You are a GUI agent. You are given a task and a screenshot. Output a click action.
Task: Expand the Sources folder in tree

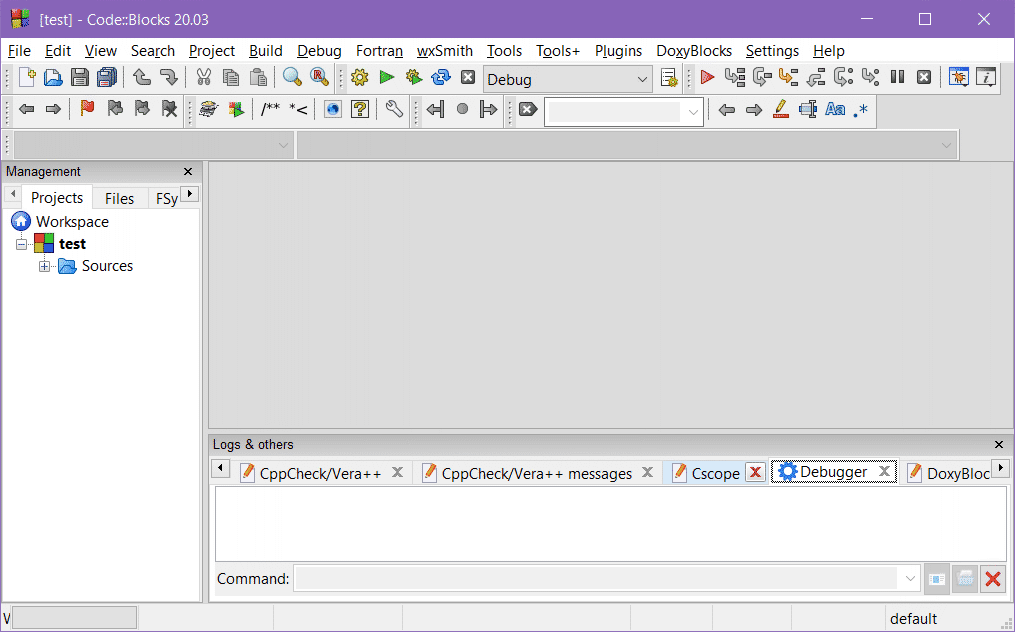coord(44,266)
